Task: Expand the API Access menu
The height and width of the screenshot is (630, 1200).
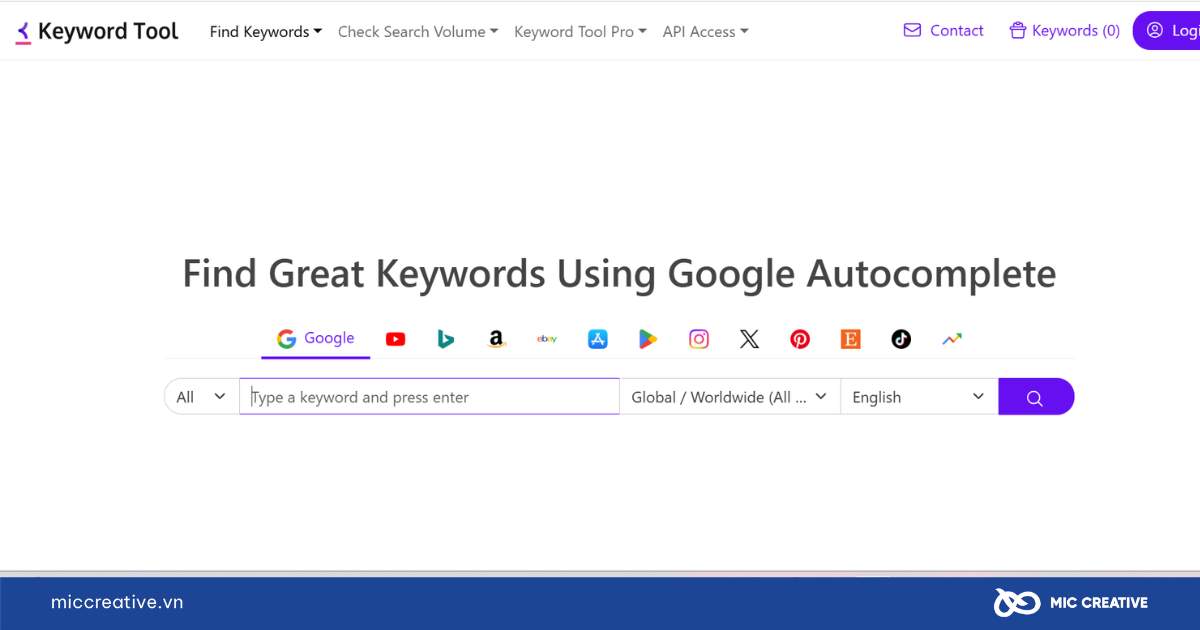Action: 705,32
